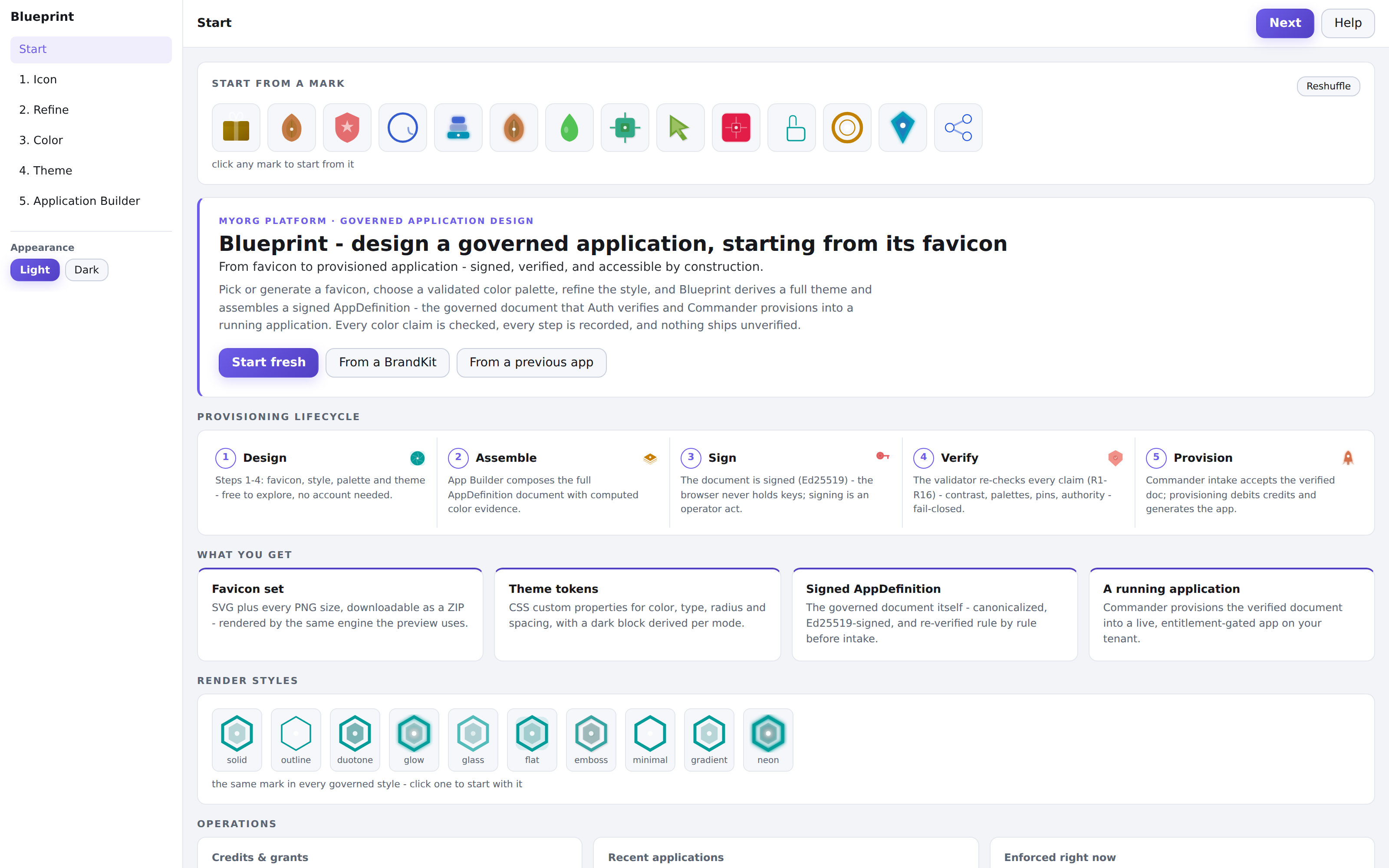Select the blue map pin mark
This screenshot has height=868, width=1389.
point(902,128)
